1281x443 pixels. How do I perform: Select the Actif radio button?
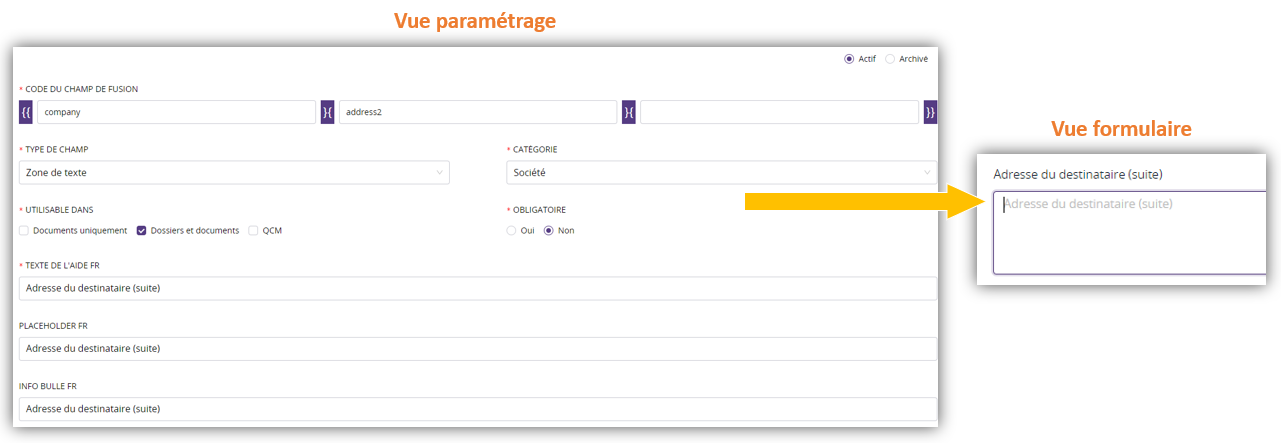pos(850,59)
